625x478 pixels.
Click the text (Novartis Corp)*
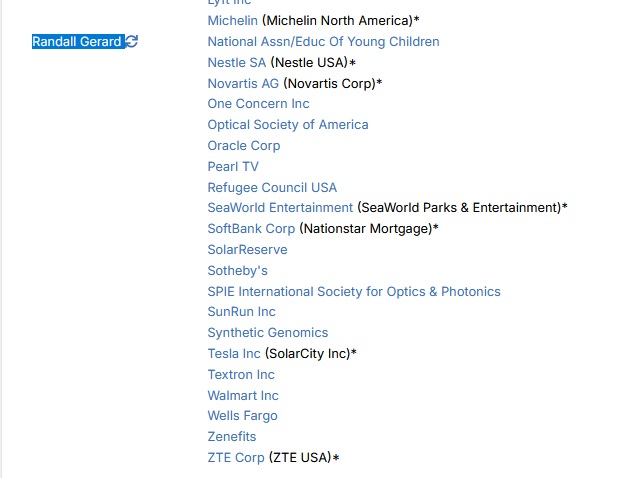point(333,83)
